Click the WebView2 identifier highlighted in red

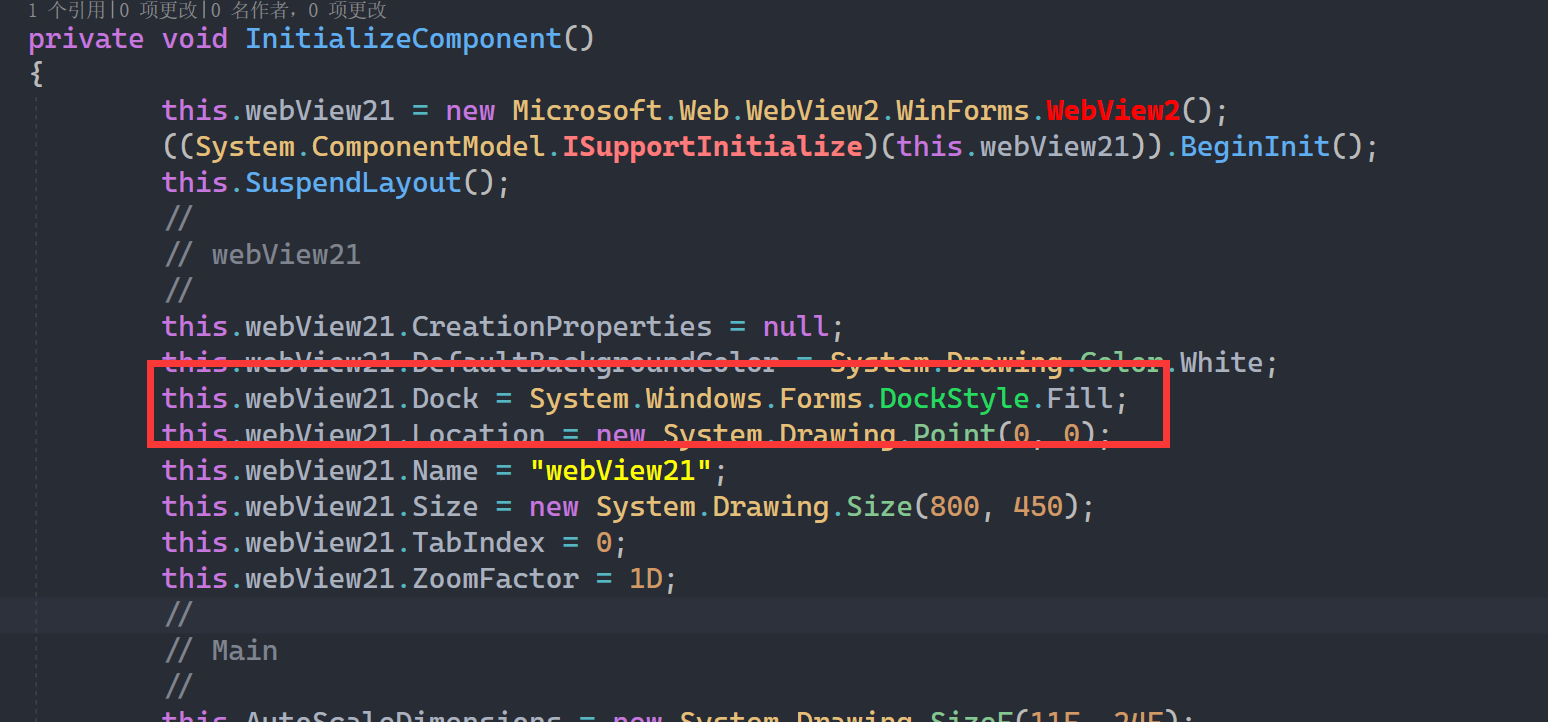coord(1113,110)
